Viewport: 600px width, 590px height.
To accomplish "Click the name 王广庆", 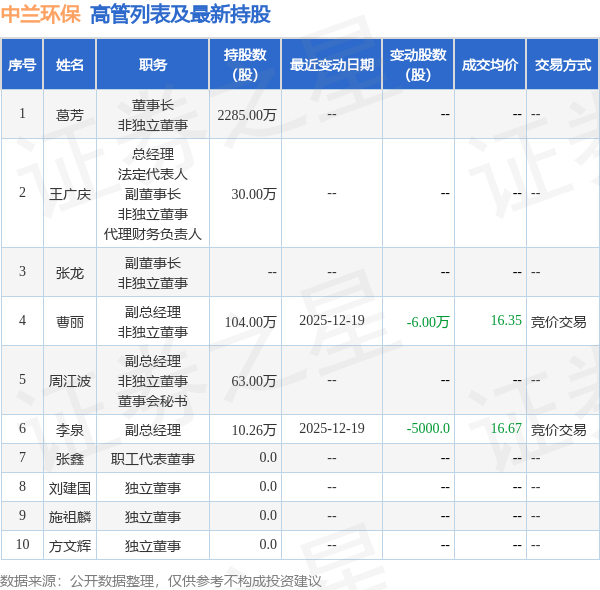I will click(x=70, y=194).
